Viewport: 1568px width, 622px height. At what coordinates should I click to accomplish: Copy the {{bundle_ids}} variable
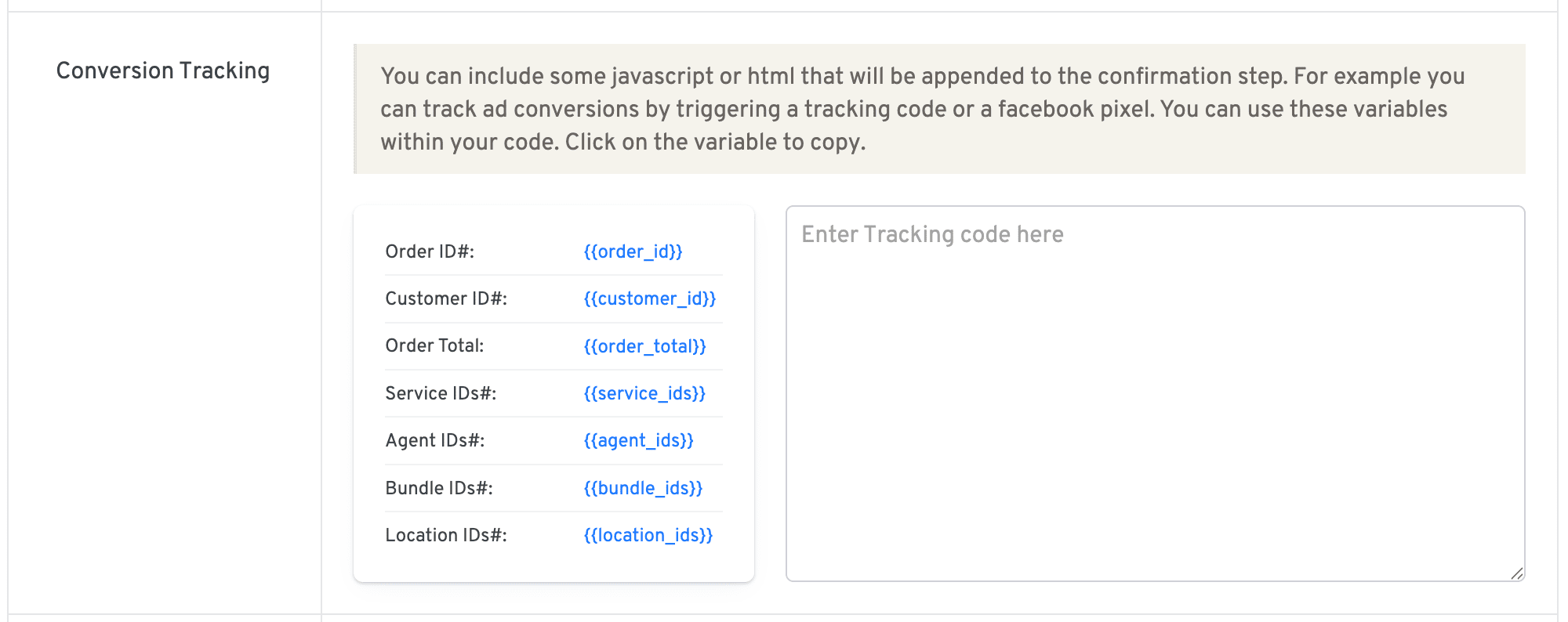(x=643, y=488)
